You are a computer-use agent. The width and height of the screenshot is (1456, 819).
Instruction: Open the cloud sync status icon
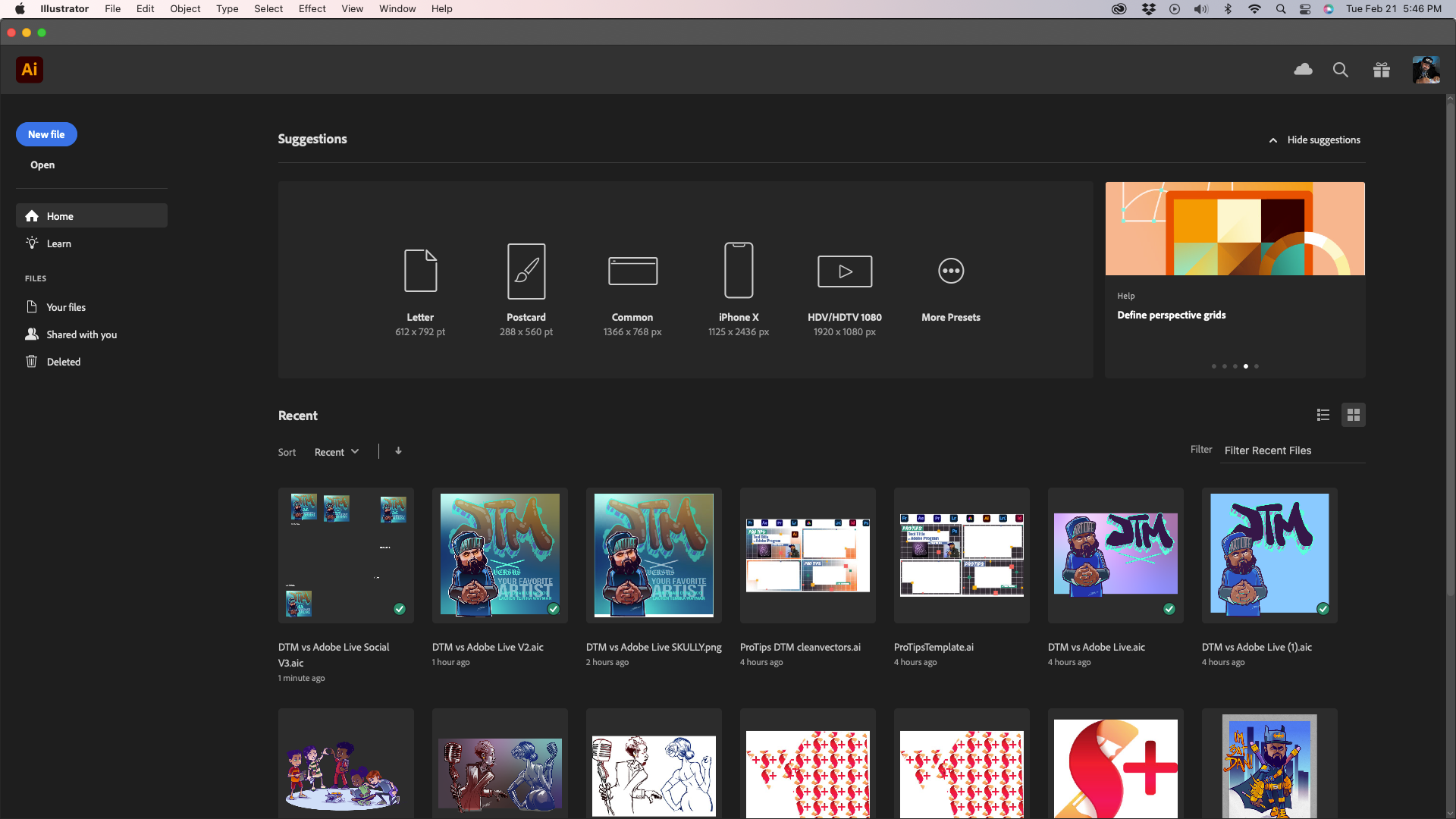pos(1303,70)
